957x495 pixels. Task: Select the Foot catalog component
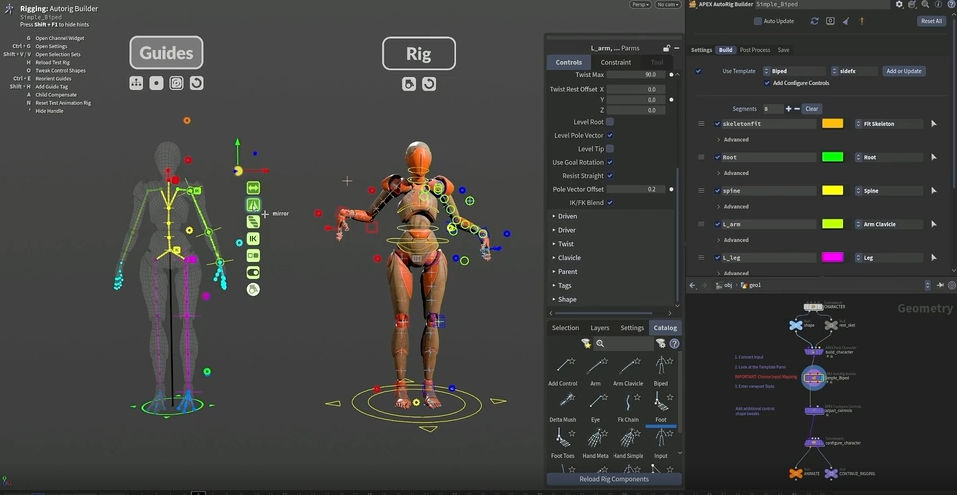point(660,407)
